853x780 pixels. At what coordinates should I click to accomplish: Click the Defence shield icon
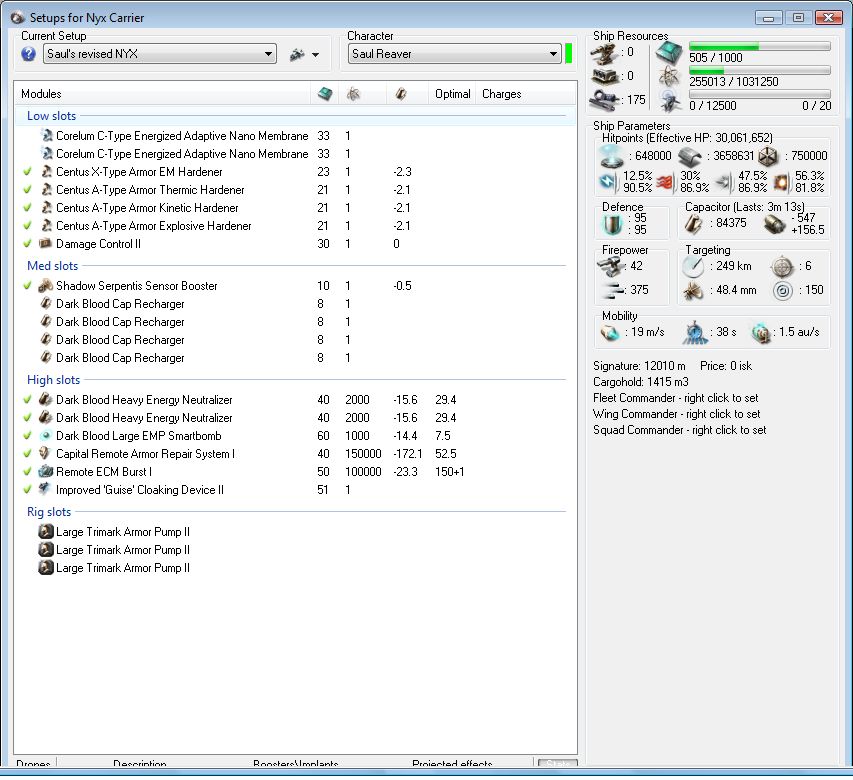click(x=613, y=224)
